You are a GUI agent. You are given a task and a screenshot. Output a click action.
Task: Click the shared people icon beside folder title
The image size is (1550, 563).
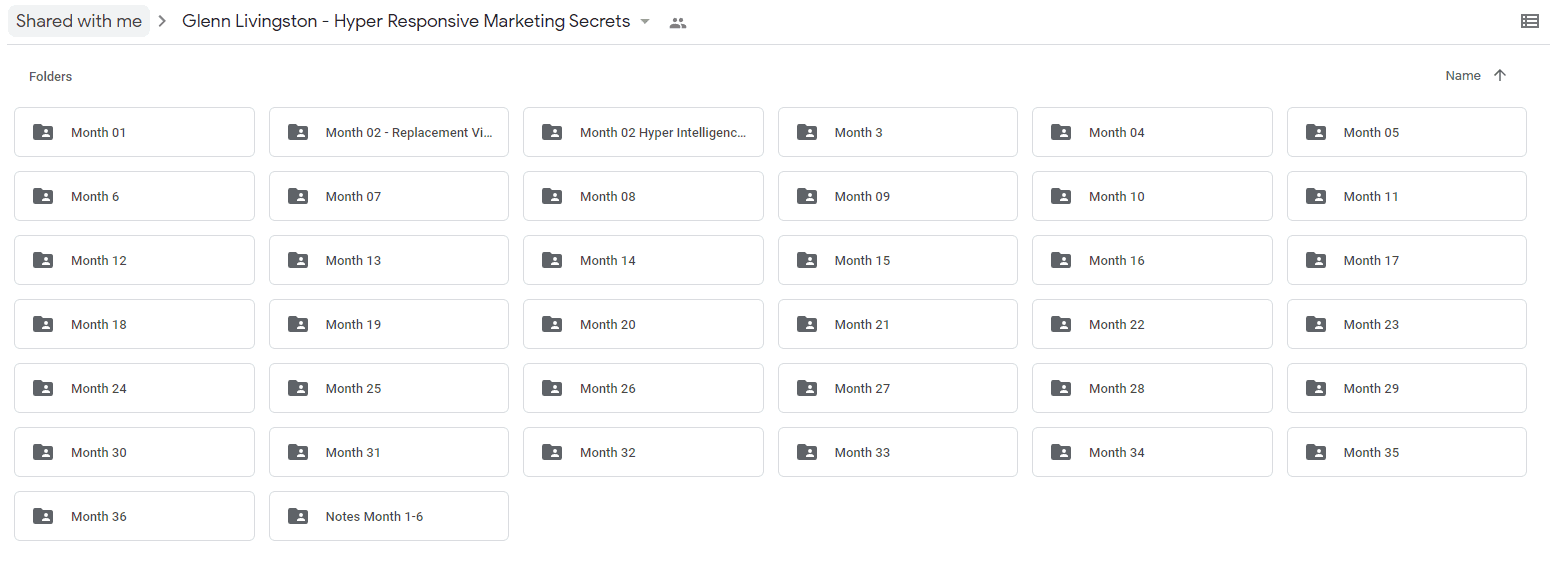678,22
